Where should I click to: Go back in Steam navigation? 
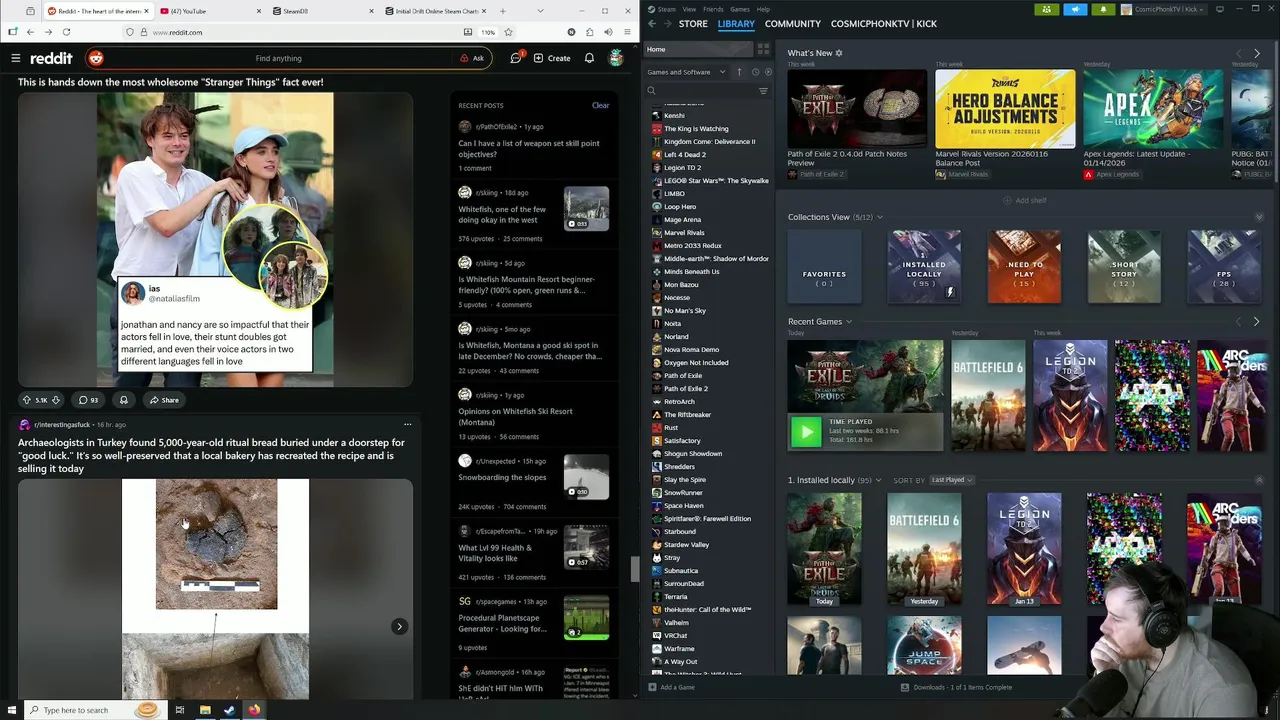point(652,24)
